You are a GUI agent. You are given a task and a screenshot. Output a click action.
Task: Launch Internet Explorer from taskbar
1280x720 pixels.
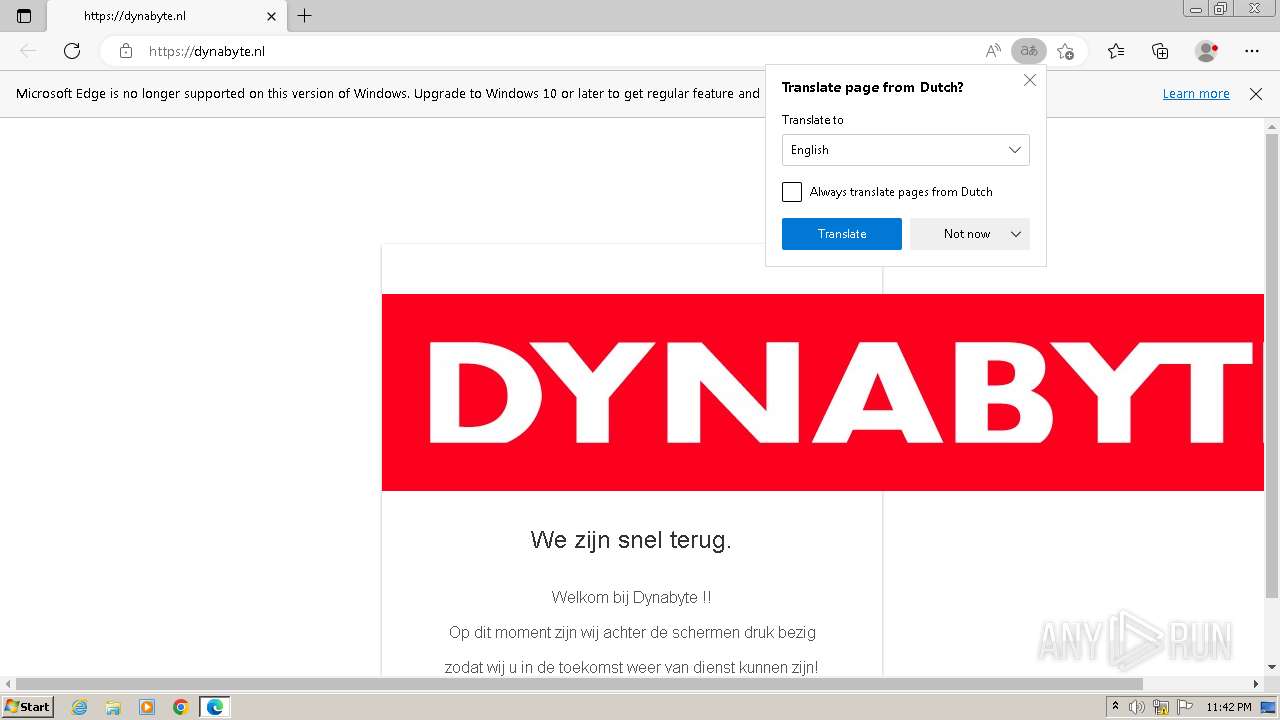tap(80, 707)
